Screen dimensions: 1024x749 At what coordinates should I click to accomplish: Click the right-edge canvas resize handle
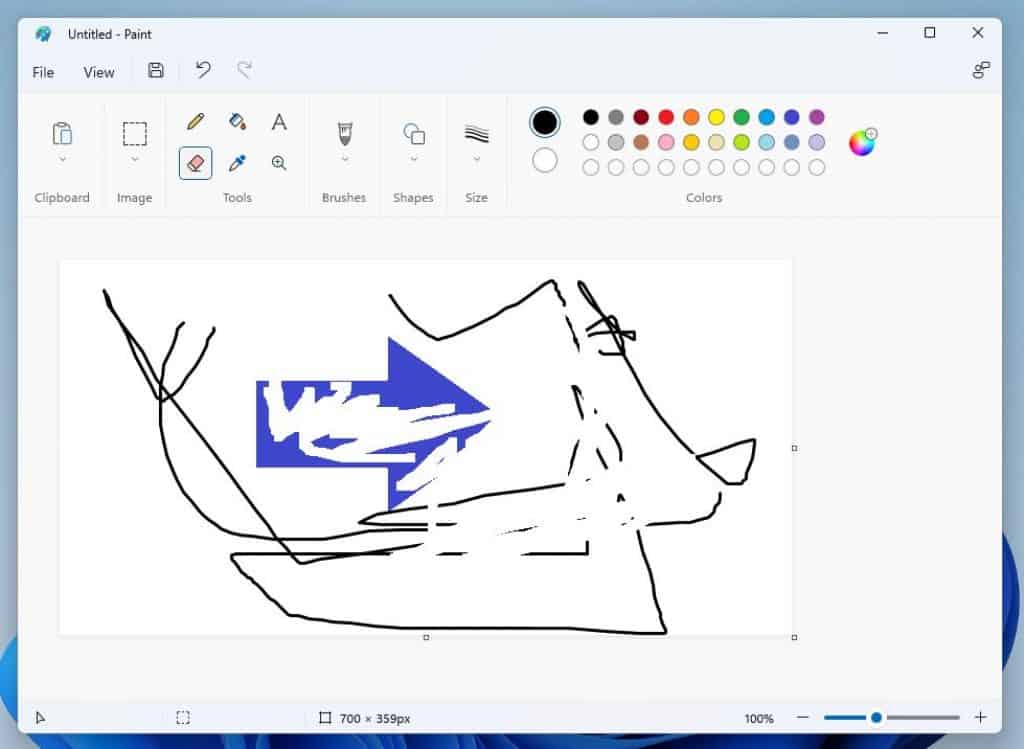click(x=794, y=448)
